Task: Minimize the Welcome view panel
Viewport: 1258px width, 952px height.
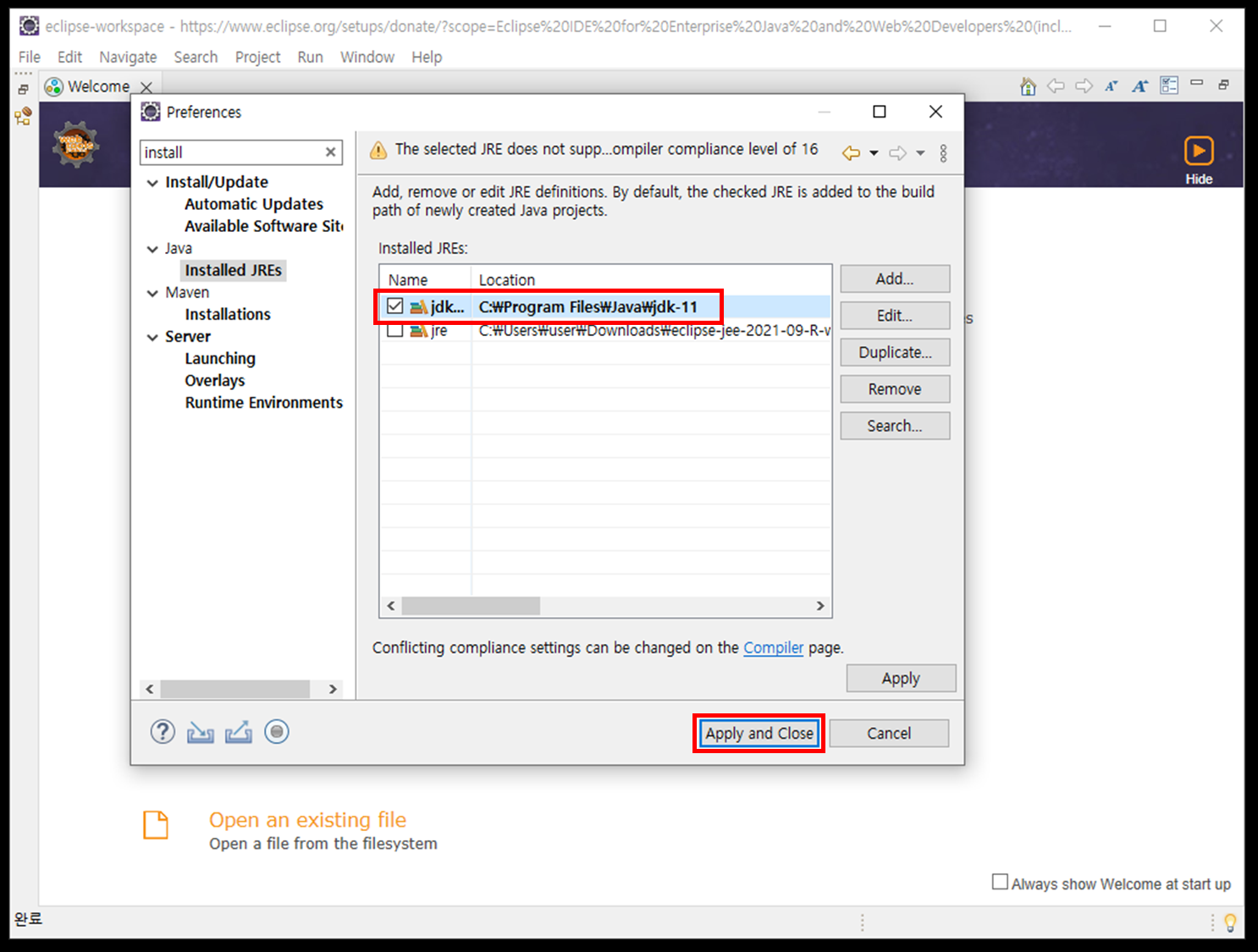Action: click(x=1196, y=83)
